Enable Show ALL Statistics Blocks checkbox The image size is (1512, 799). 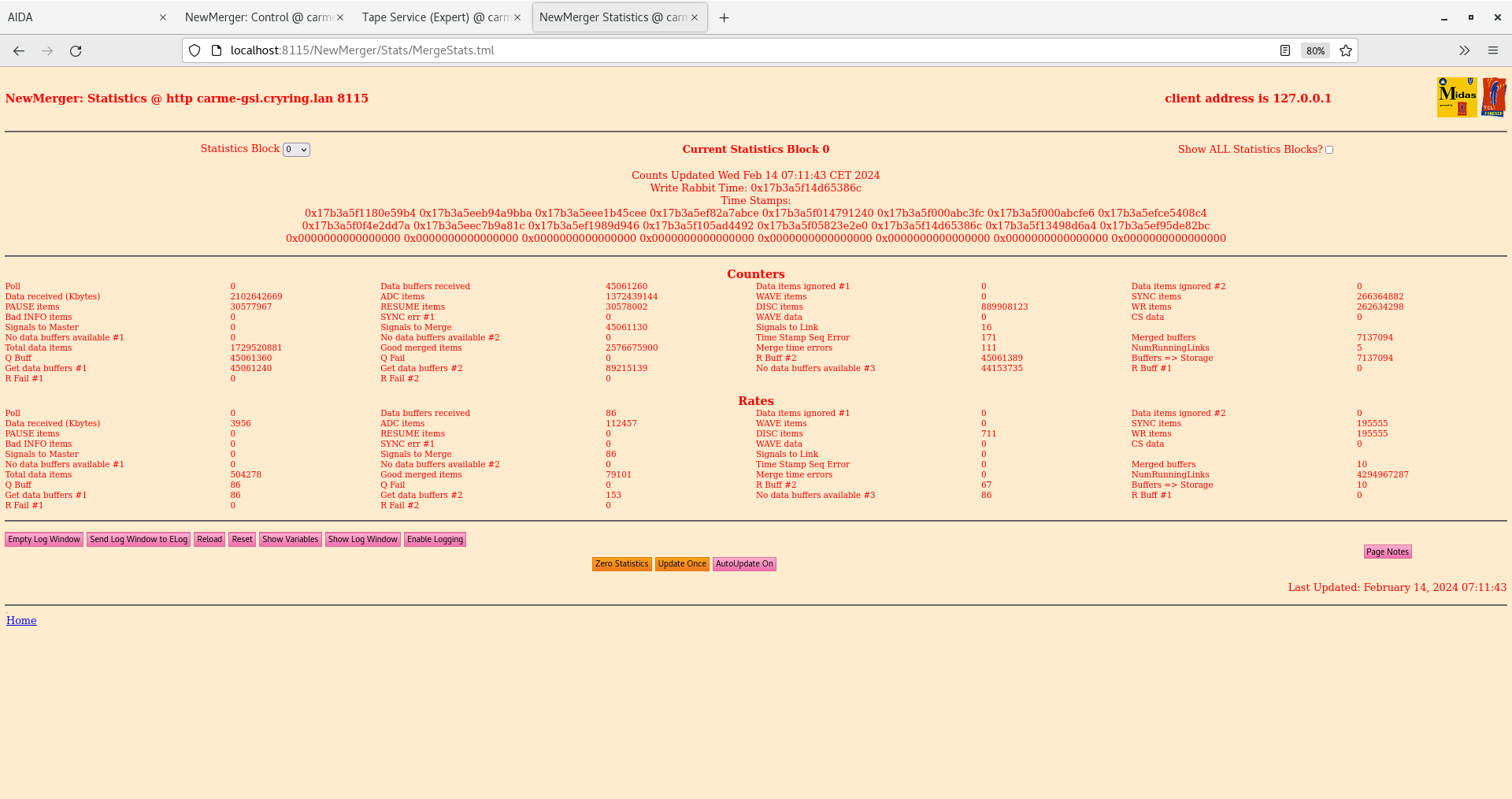1329,149
